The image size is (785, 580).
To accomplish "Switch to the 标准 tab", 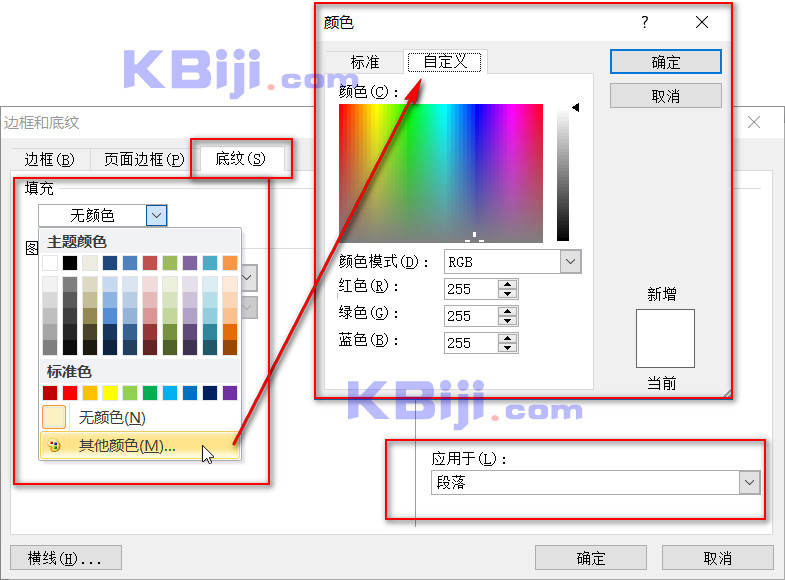I will [365, 62].
